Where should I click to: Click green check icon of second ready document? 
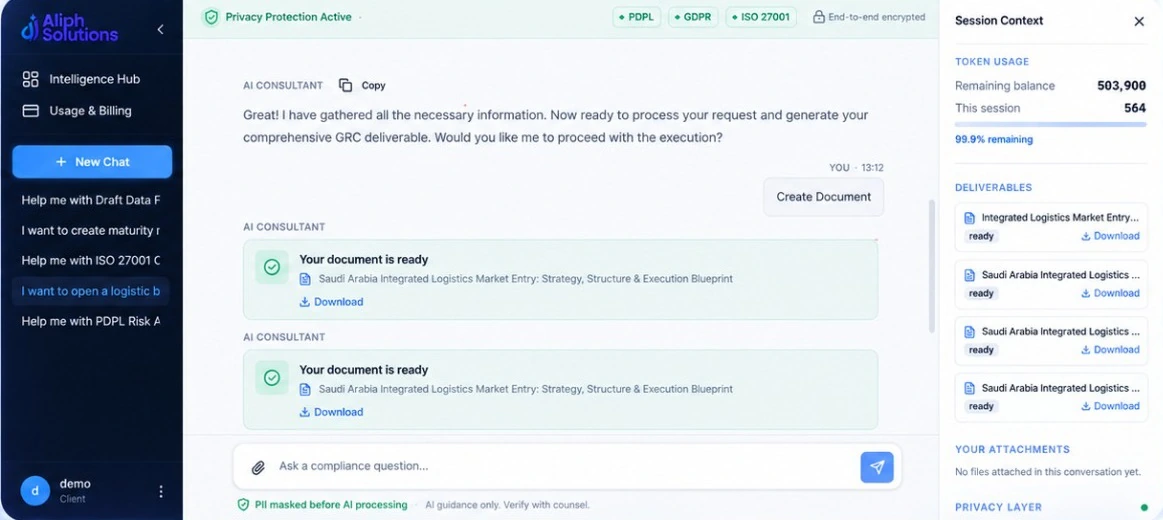[272, 377]
